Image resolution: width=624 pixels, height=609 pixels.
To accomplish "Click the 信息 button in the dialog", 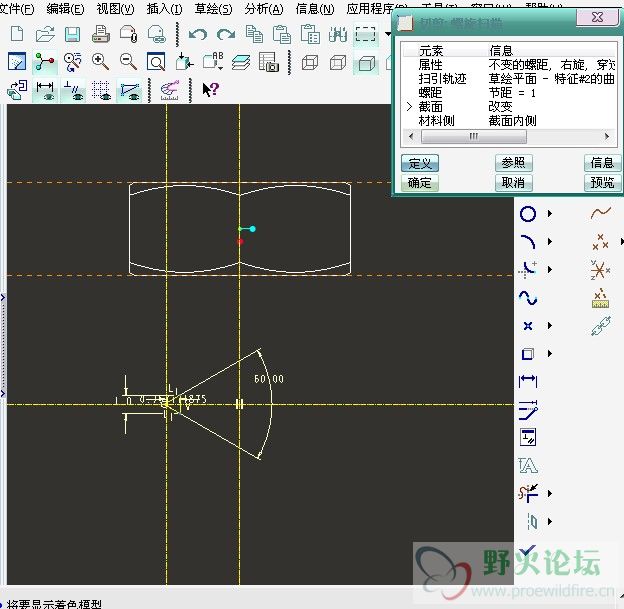I will [x=602, y=163].
